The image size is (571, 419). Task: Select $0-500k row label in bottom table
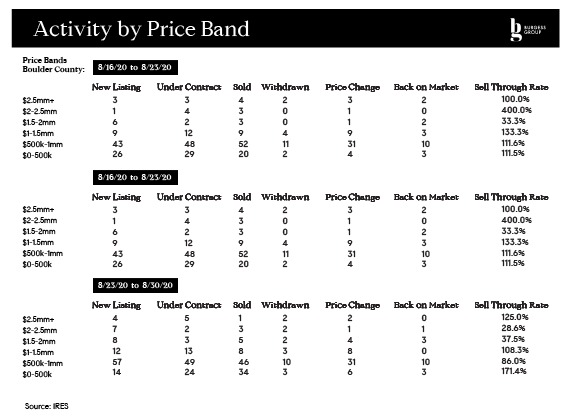37,374
